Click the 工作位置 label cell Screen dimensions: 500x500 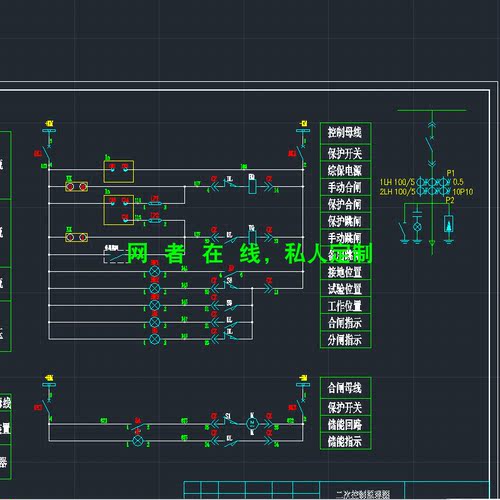click(346, 306)
